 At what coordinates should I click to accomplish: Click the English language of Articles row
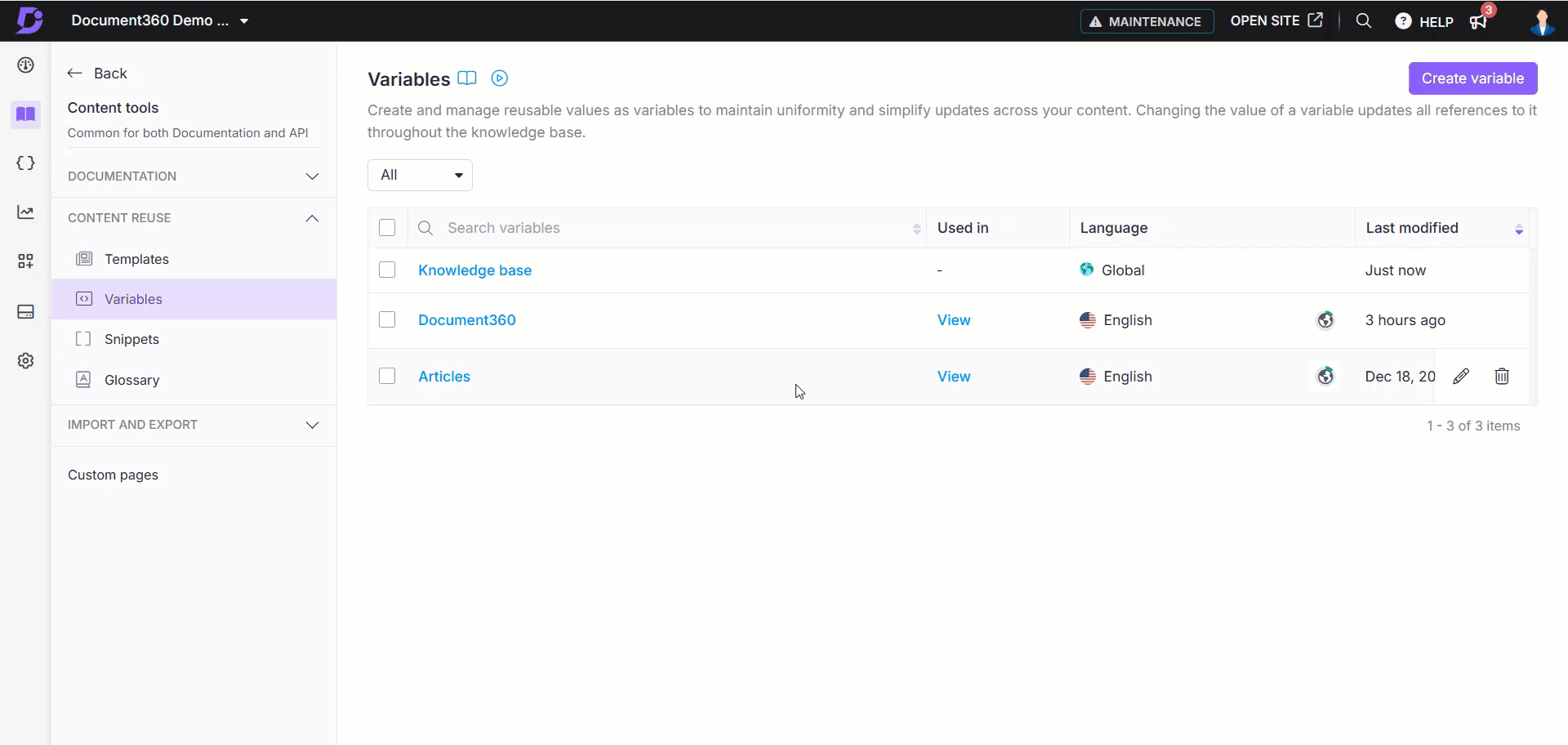tap(1127, 377)
